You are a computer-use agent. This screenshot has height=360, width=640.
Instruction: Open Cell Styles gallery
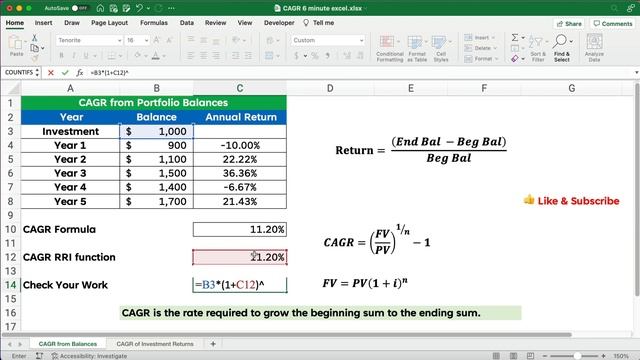(x=441, y=48)
